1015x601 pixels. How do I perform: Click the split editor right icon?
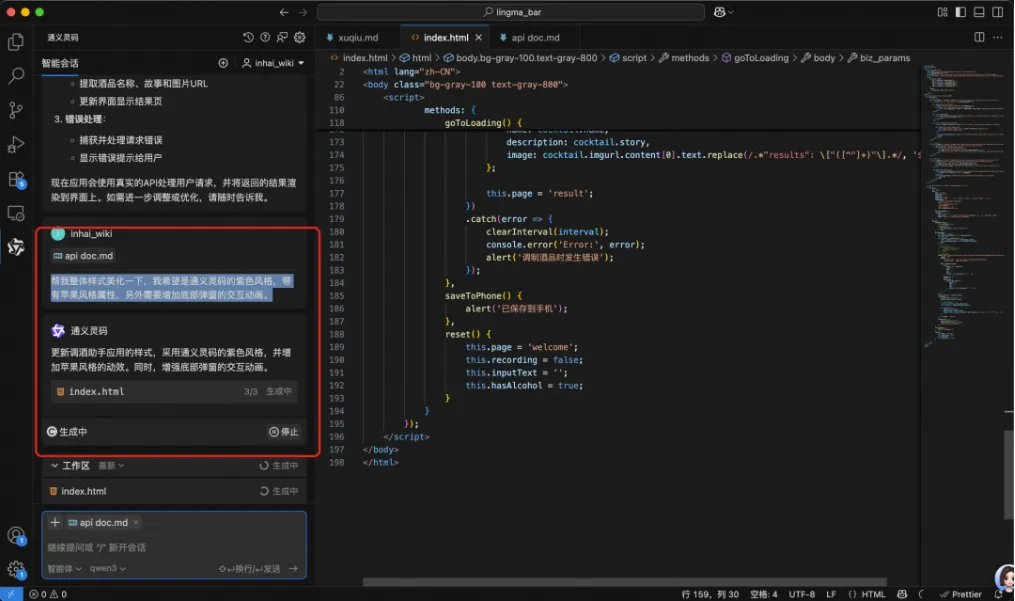(982, 37)
